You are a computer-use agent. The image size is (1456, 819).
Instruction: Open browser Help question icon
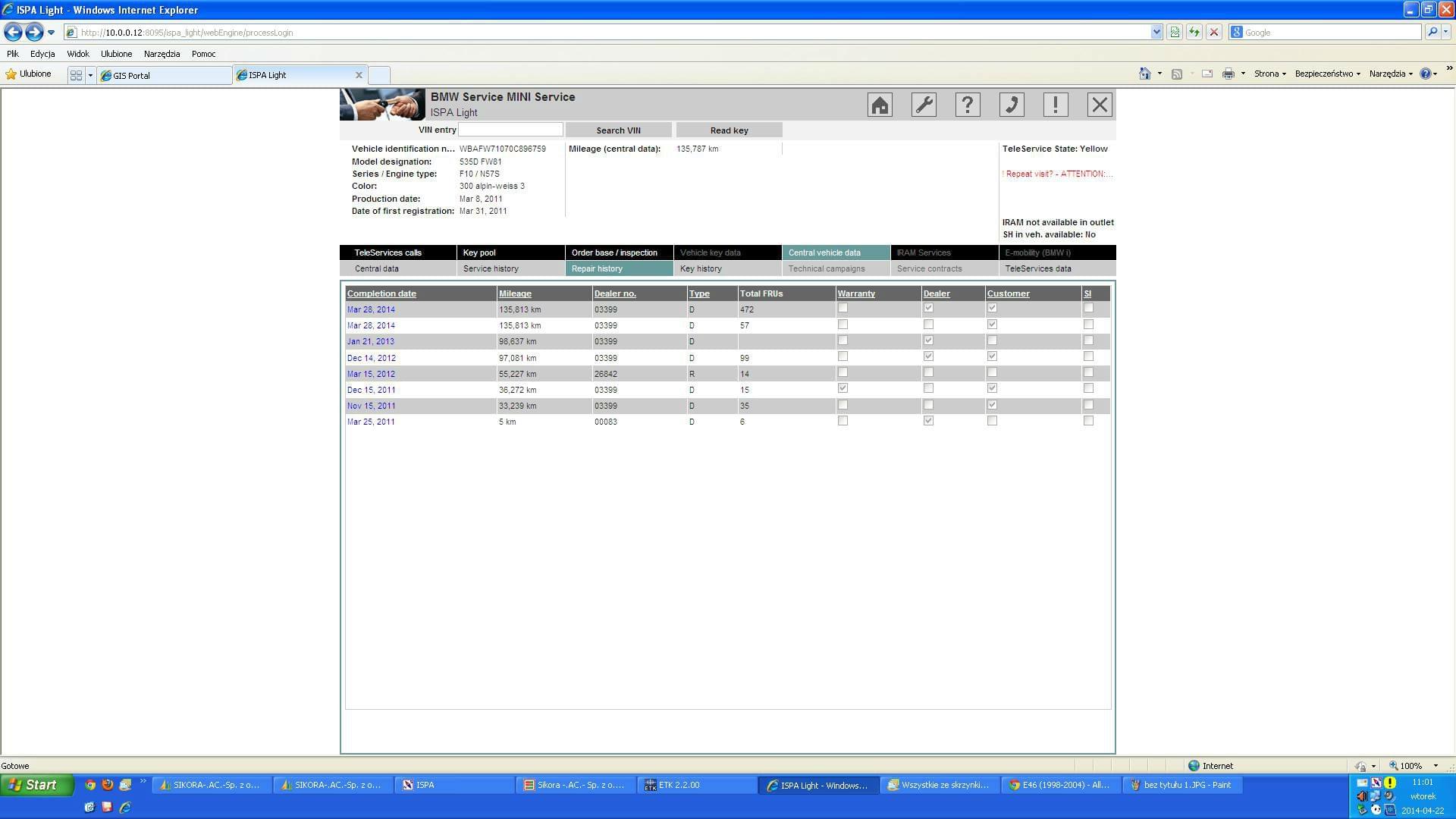pos(1426,74)
